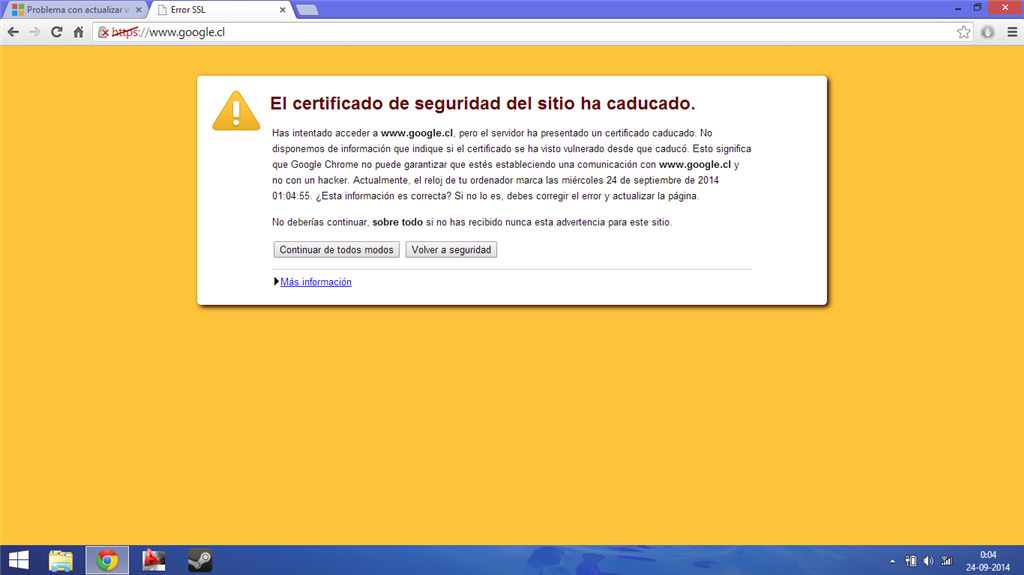This screenshot has width=1024, height=575.
Task: Minimize the Chrome window
Action: (x=957, y=8)
